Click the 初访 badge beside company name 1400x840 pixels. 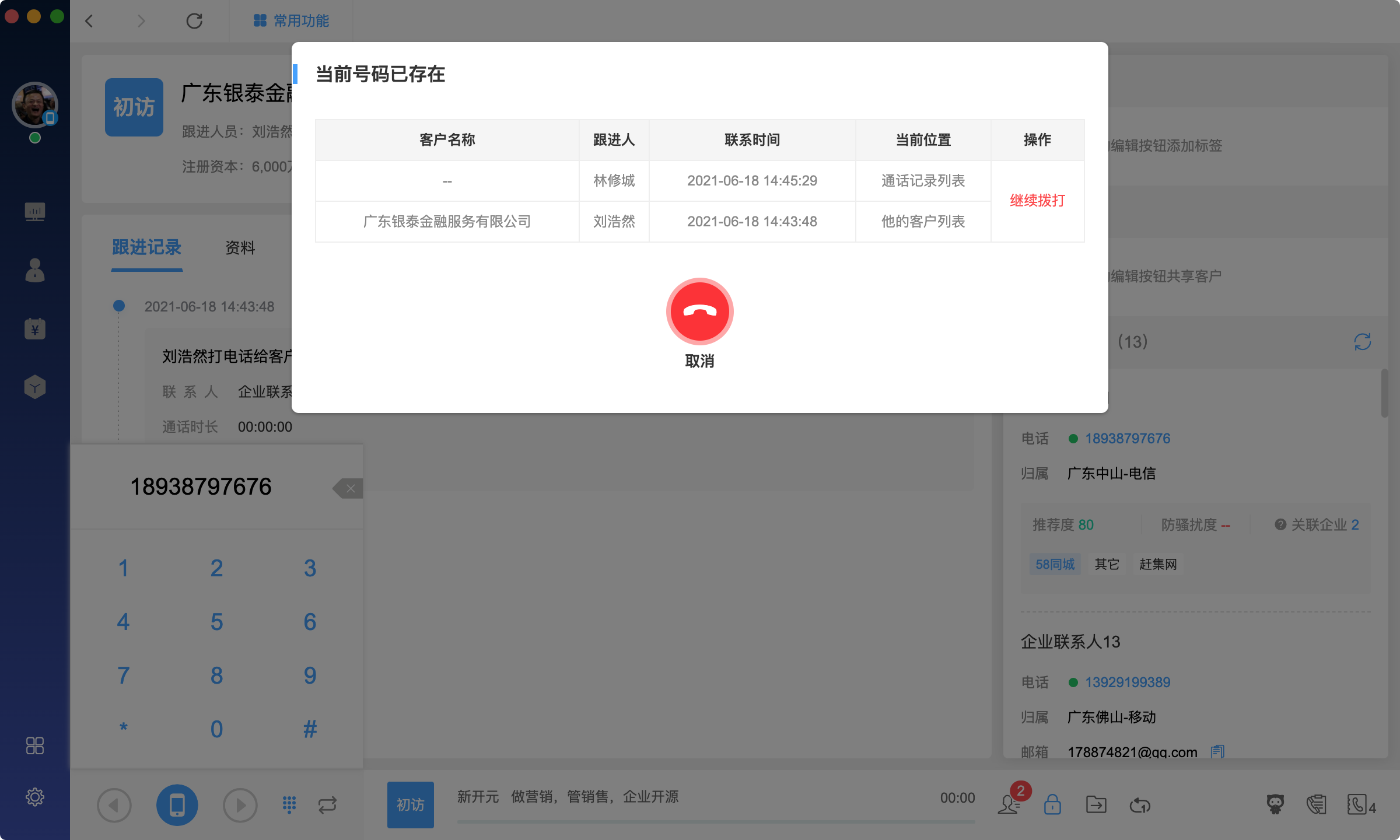(134, 107)
